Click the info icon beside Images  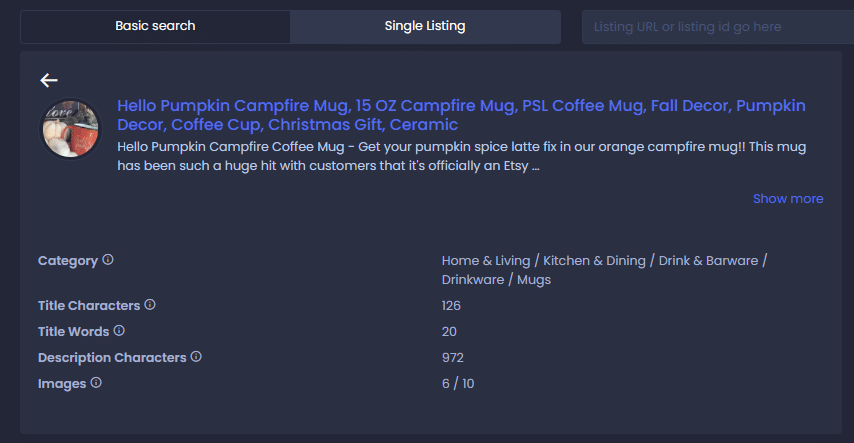96,383
